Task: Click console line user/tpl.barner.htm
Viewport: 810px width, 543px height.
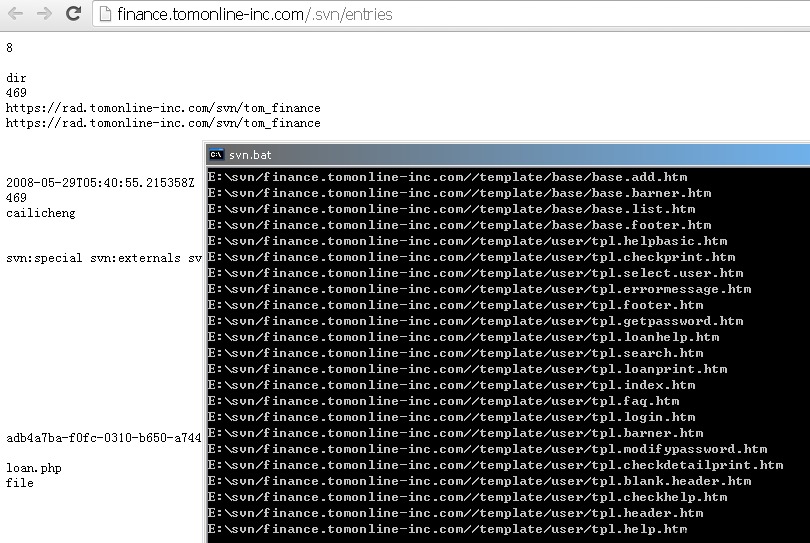Action: [456, 433]
